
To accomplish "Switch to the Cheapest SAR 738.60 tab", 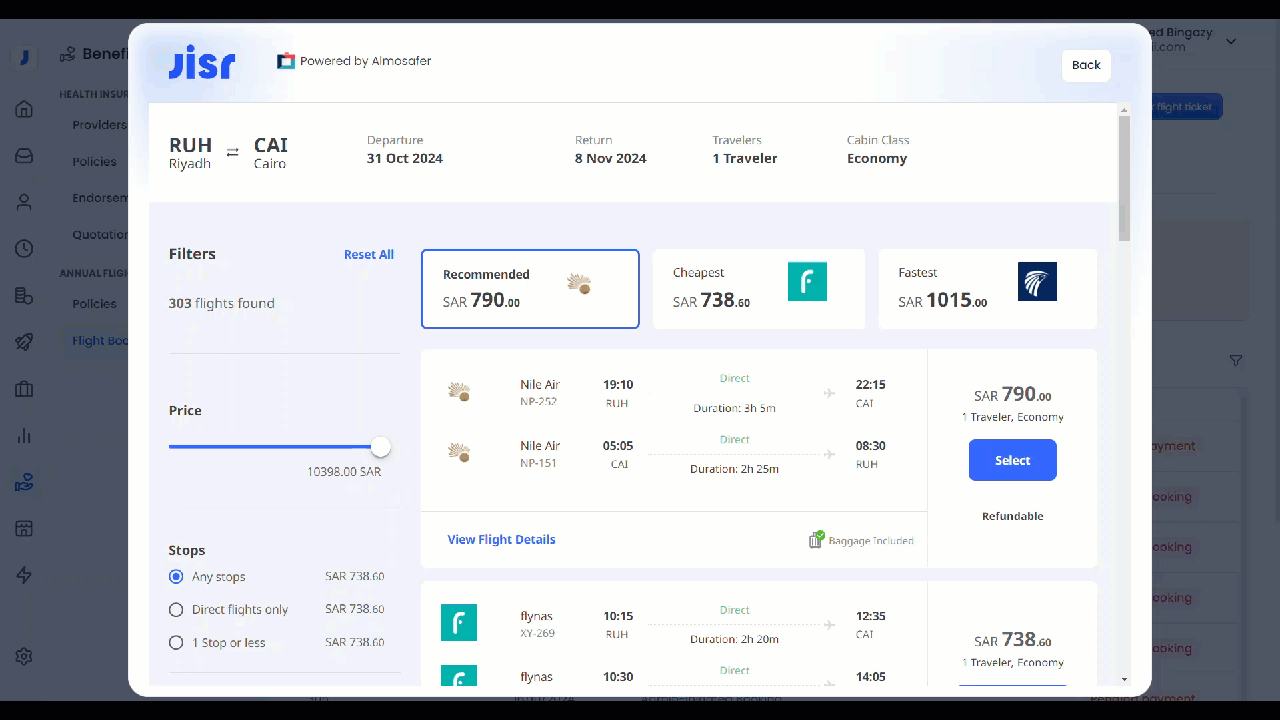I will coord(758,289).
